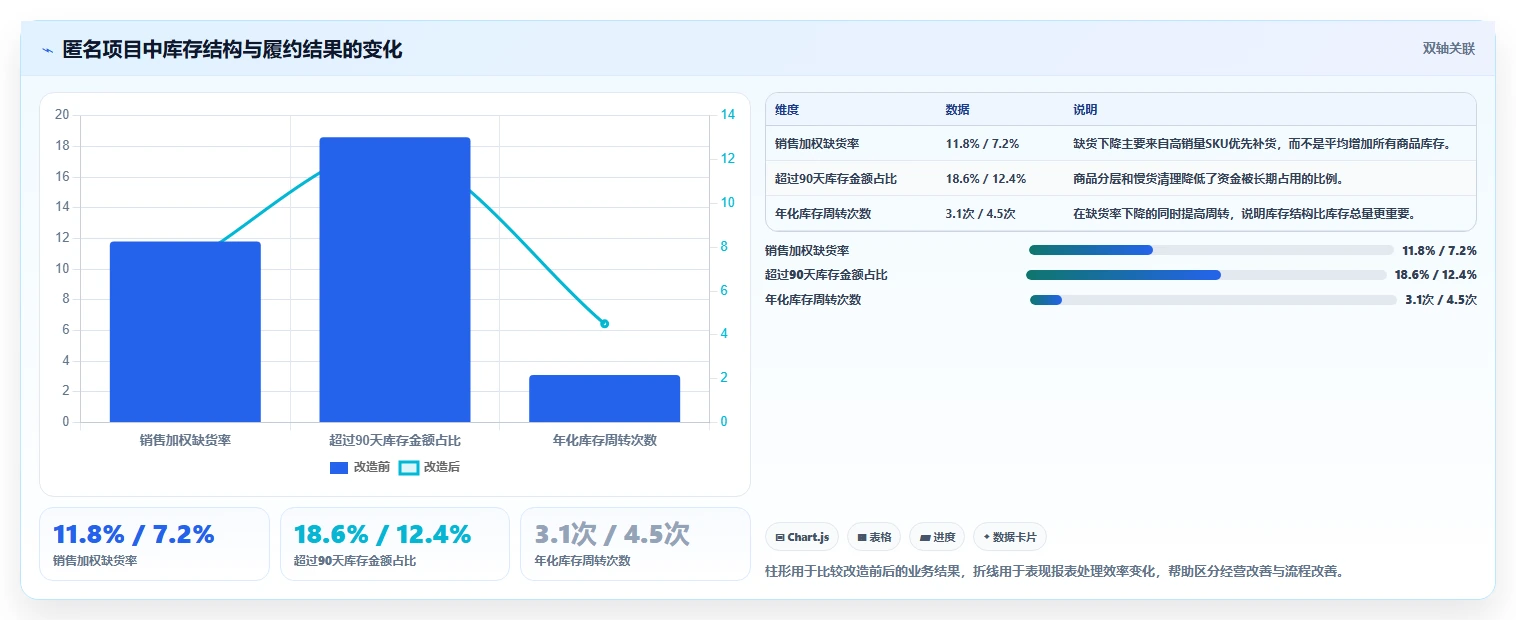Click x-axis label 销售加权缺货率
The image size is (1516, 620).
coord(185,440)
